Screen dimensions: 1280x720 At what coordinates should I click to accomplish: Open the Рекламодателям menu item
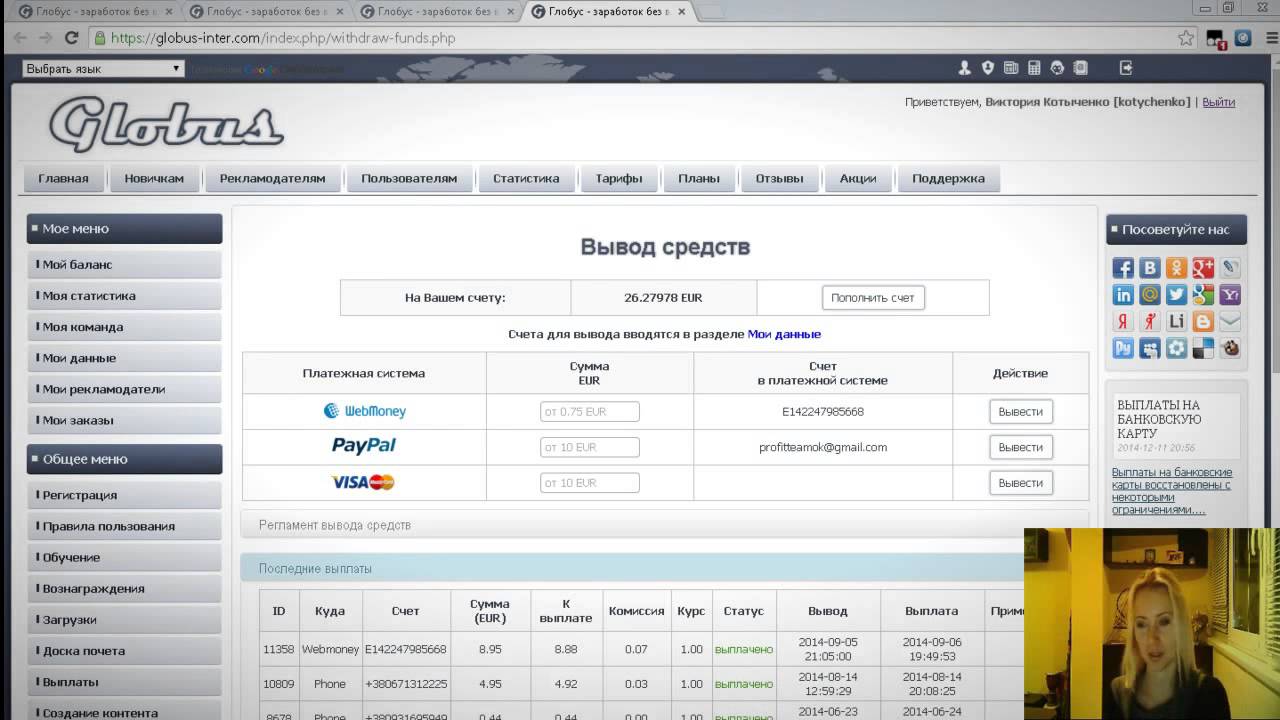(272, 179)
